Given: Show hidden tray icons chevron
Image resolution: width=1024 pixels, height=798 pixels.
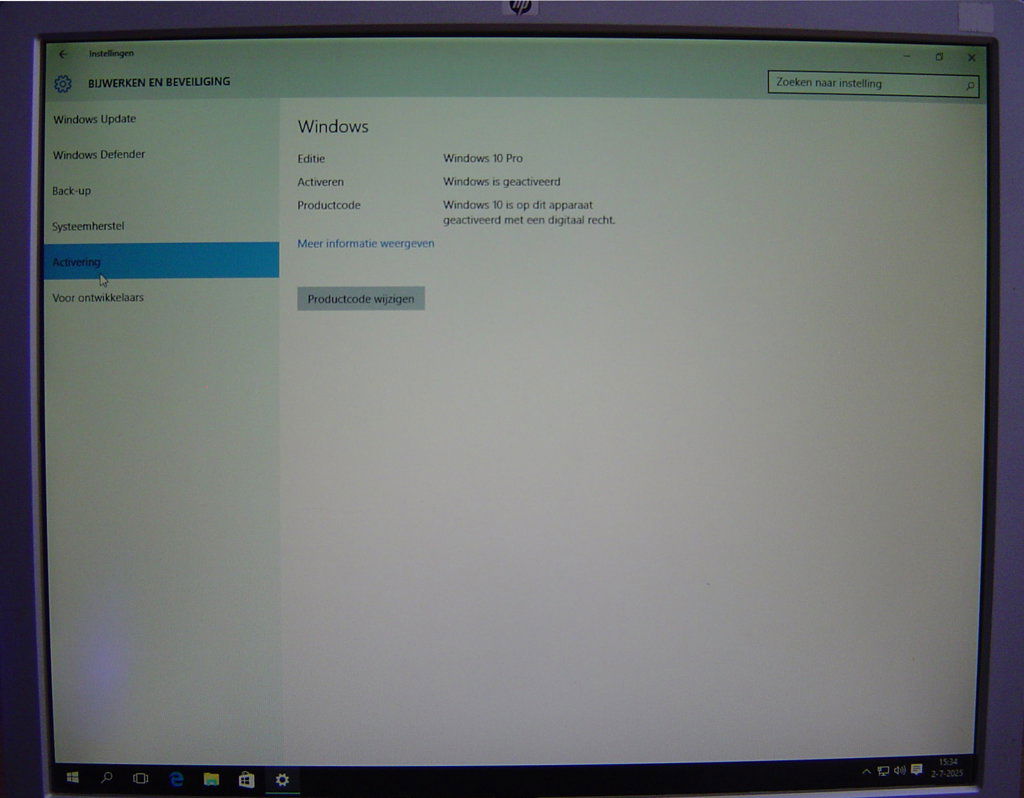Looking at the screenshot, I should [866, 771].
